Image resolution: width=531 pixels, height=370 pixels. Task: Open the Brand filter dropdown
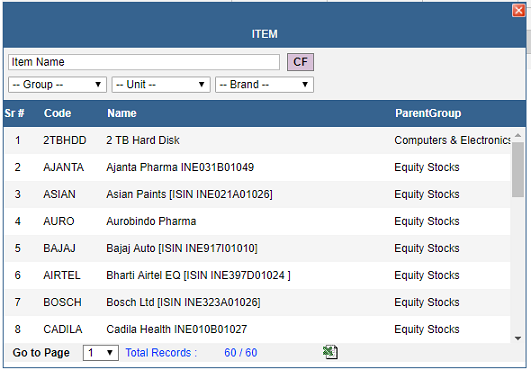point(264,84)
